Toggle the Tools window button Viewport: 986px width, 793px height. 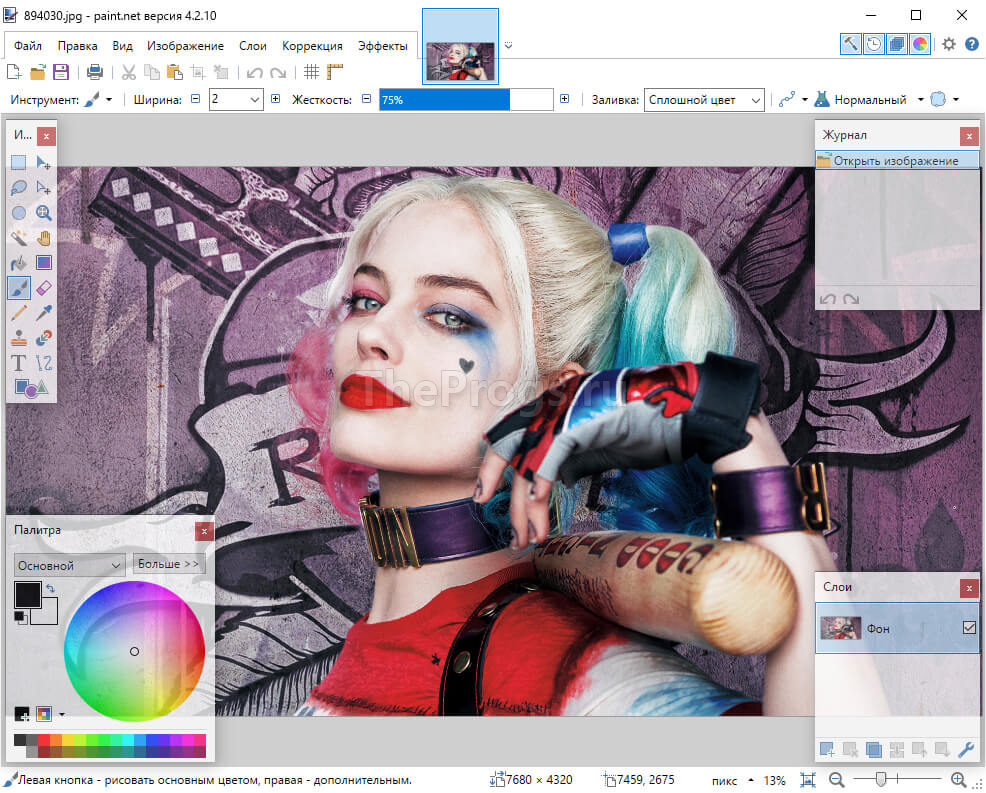[x=851, y=44]
